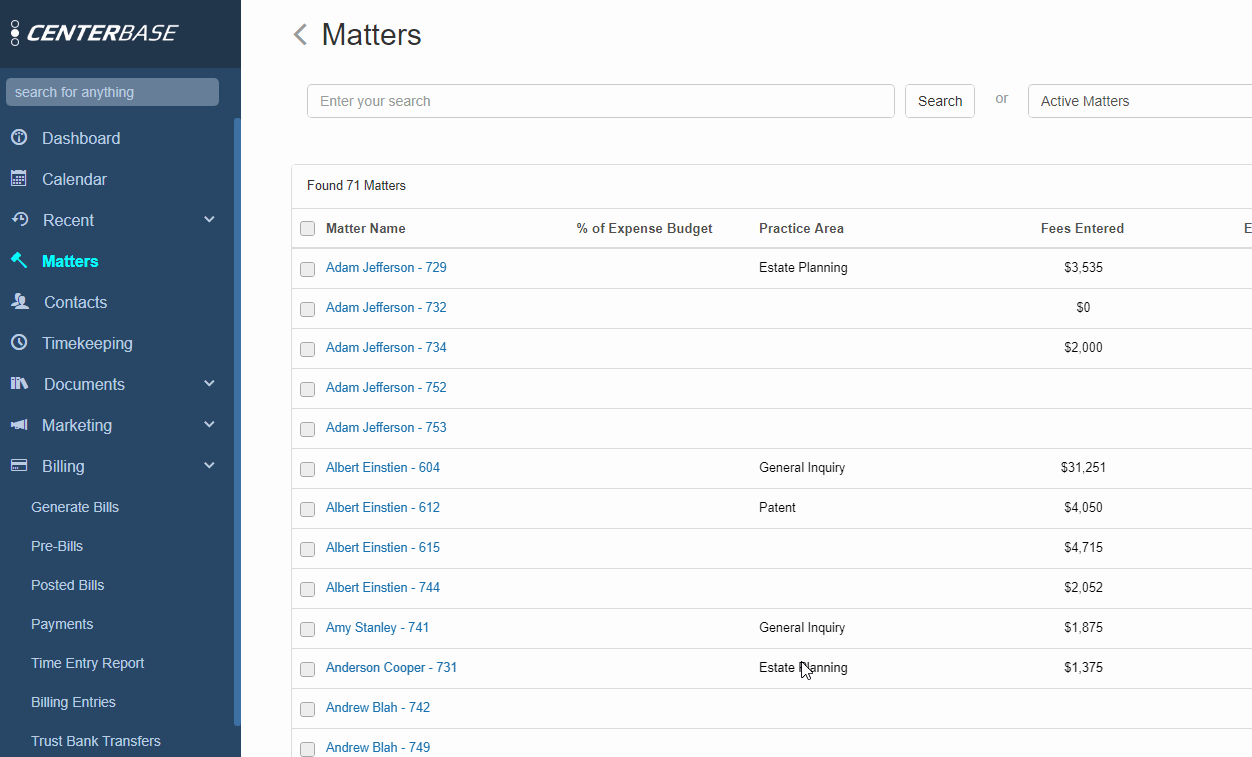Open Time Entry Report under Billing

(88, 663)
